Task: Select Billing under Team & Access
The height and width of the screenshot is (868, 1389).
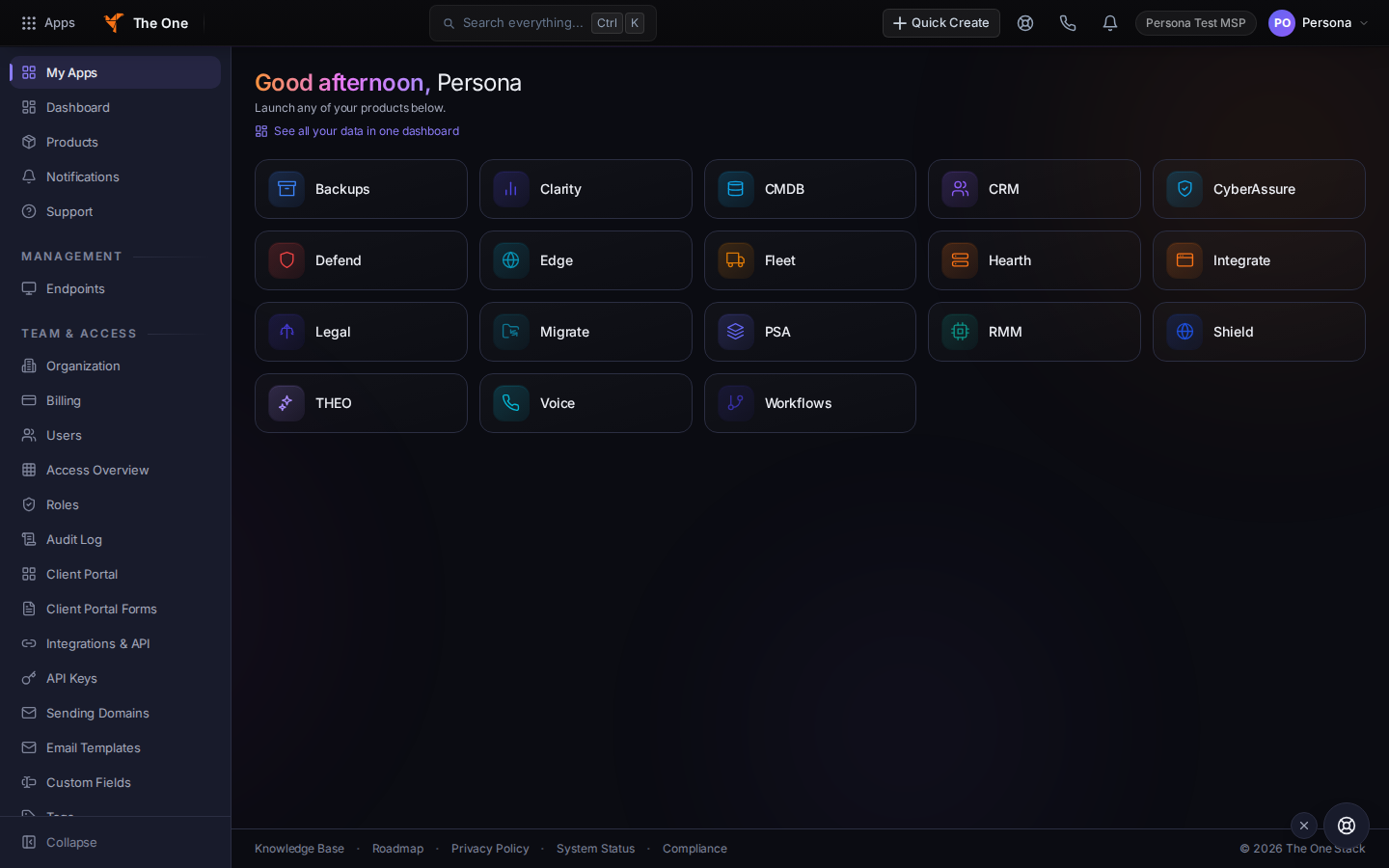Action: pos(116,400)
